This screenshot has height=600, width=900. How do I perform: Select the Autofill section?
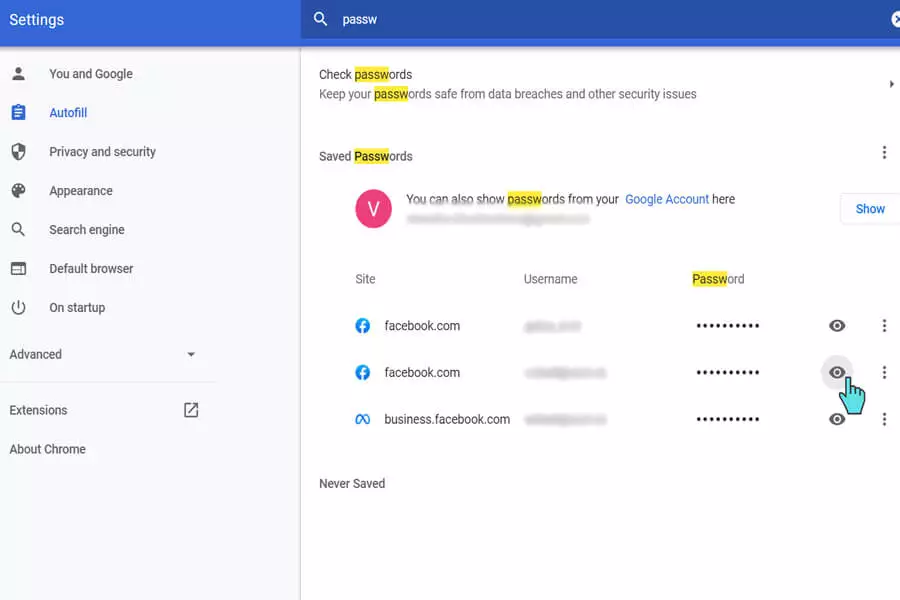click(x=68, y=113)
